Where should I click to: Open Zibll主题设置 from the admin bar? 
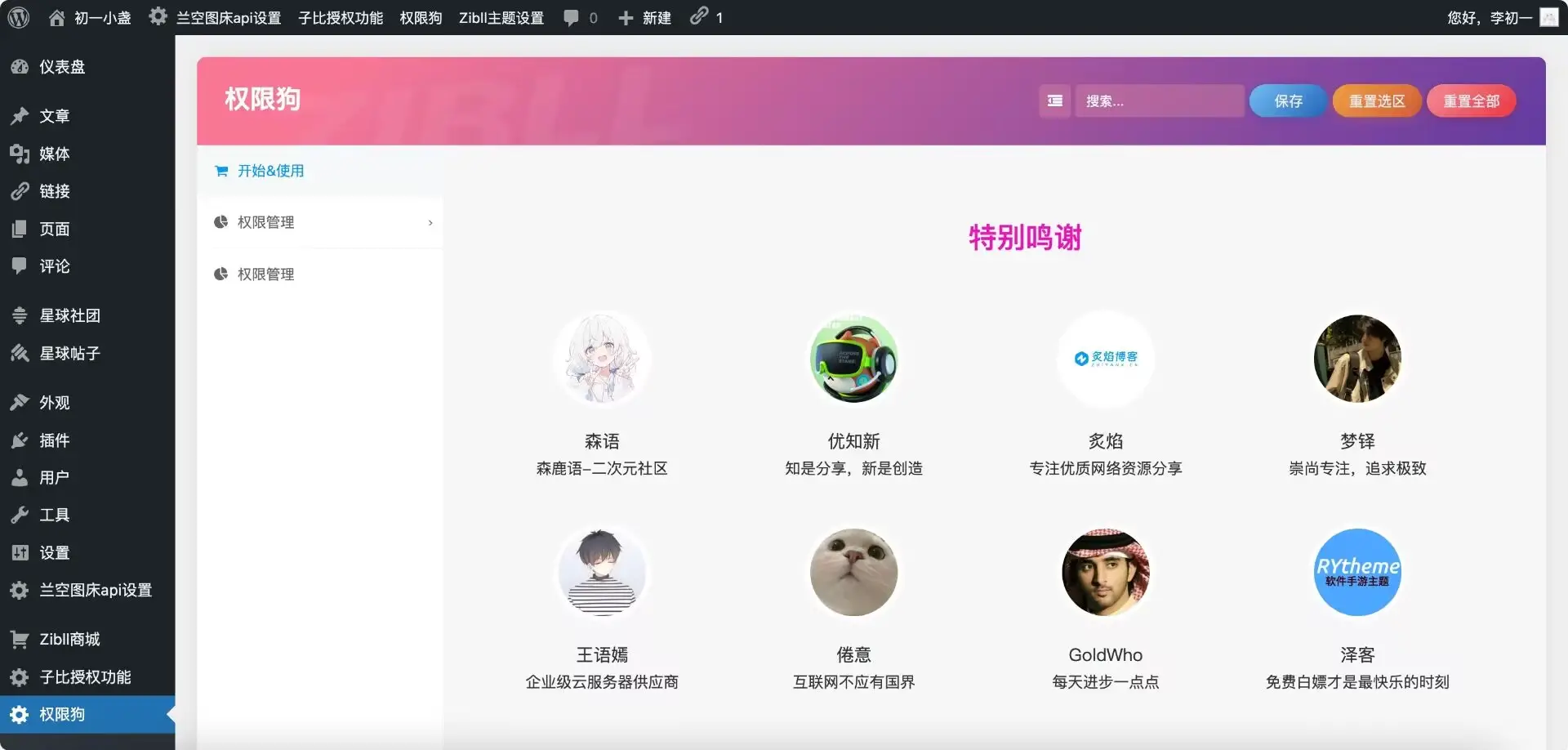click(501, 17)
